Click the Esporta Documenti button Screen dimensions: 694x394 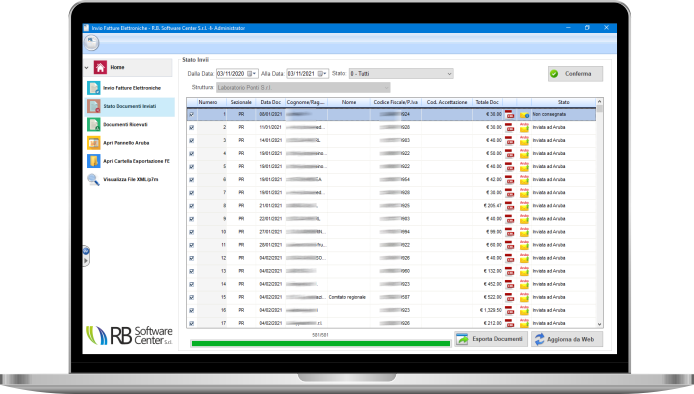point(491,339)
